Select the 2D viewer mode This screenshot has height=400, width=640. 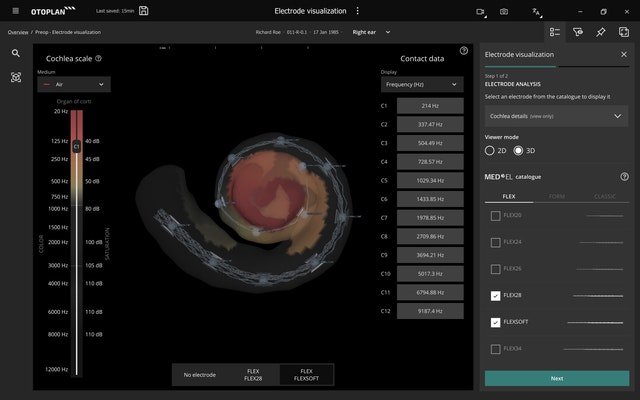[x=490, y=150]
